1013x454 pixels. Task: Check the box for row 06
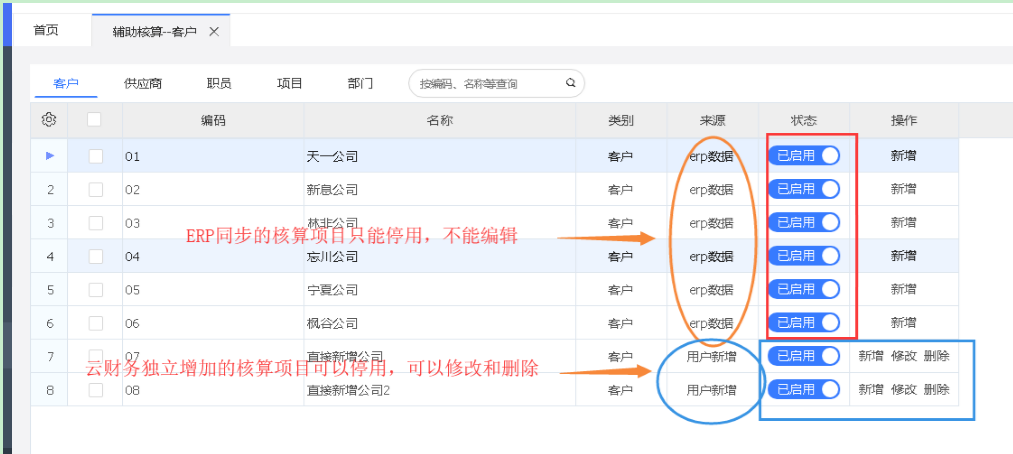pos(96,324)
